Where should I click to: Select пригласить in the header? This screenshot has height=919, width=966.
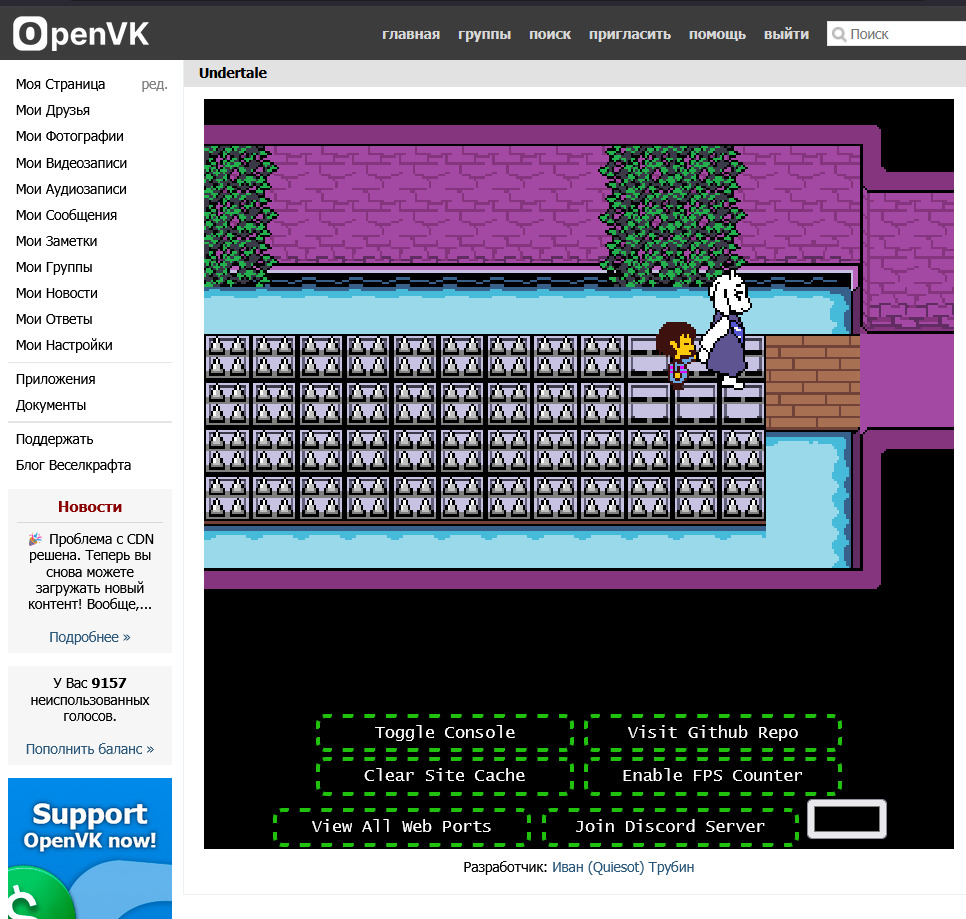tap(630, 34)
